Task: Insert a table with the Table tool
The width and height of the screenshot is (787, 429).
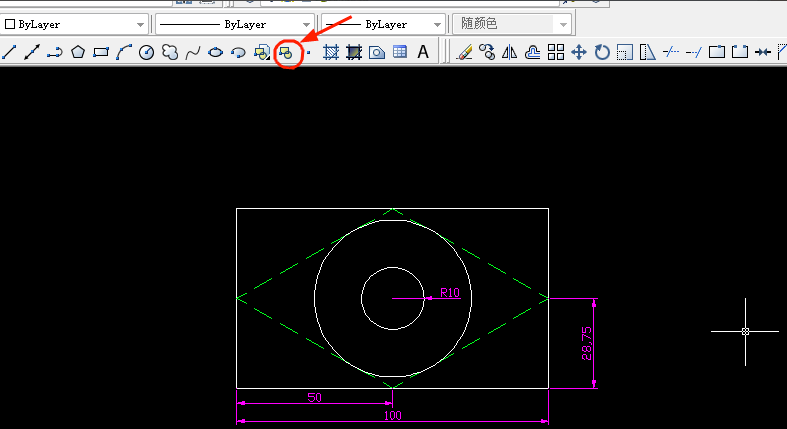Action: coord(400,52)
